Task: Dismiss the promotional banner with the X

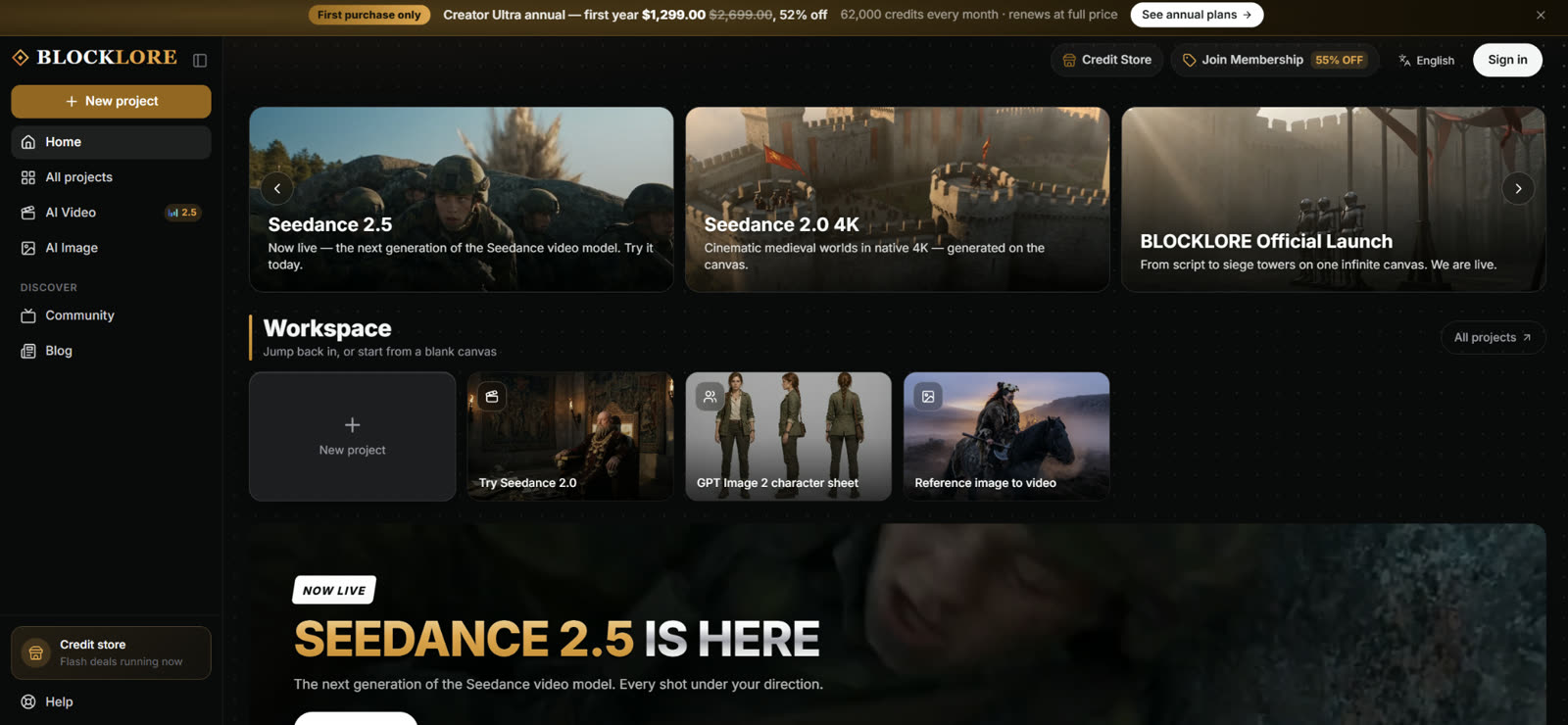Action: pos(1541,15)
